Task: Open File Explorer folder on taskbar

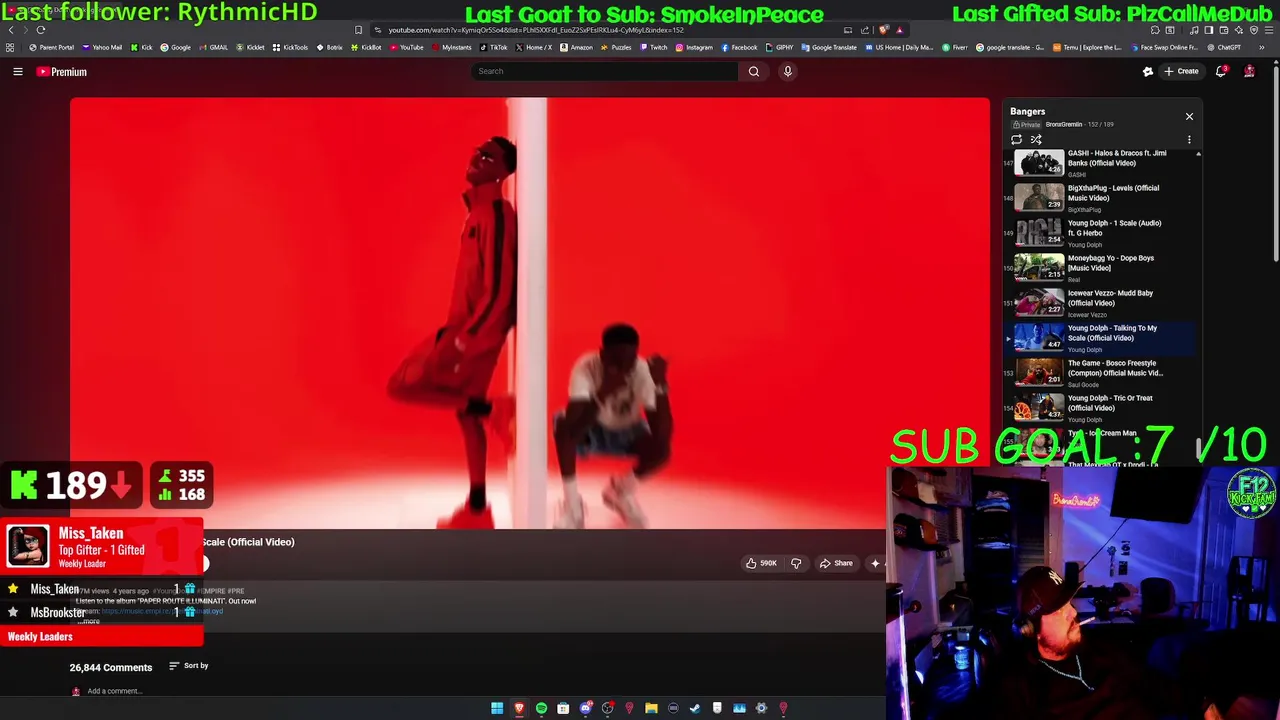Action: coord(651,709)
